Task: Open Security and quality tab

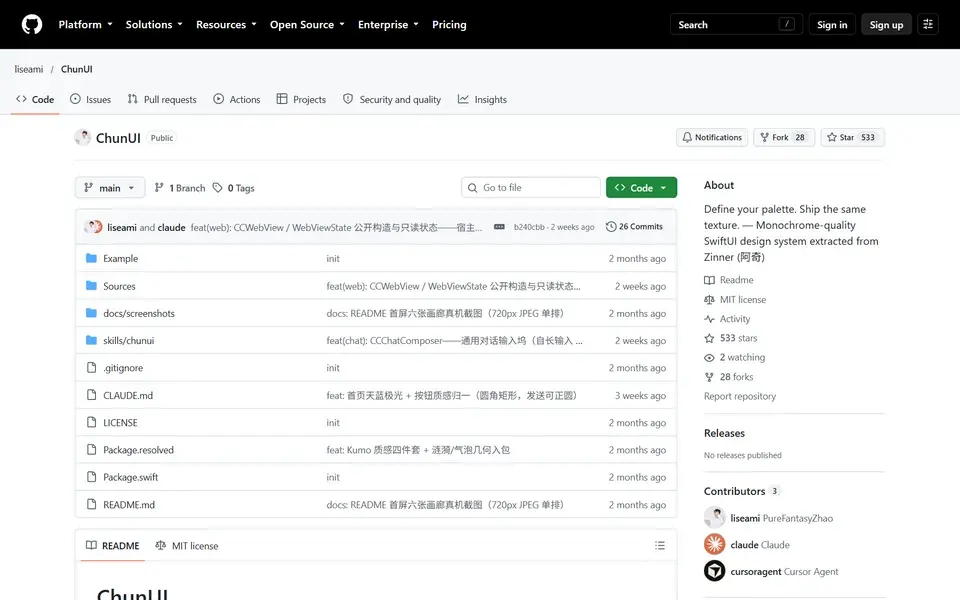Action: tap(392, 99)
